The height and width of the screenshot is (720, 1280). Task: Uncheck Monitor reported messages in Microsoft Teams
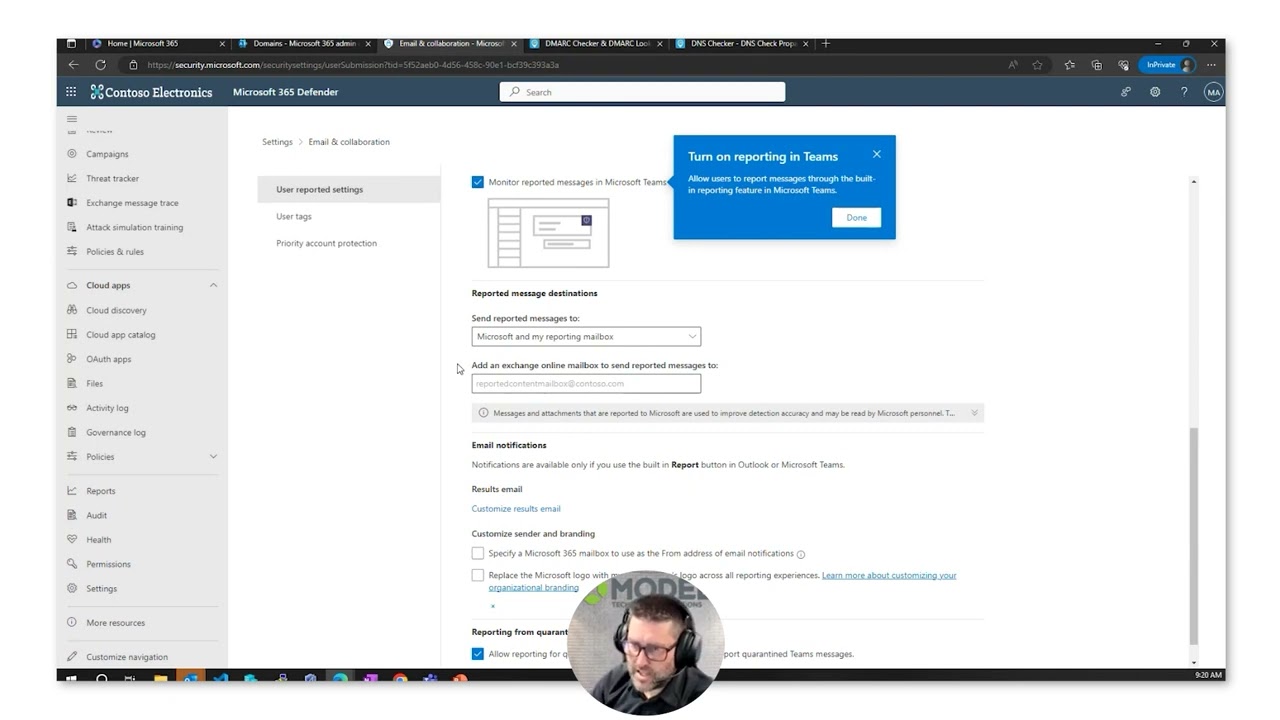[x=477, y=182]
